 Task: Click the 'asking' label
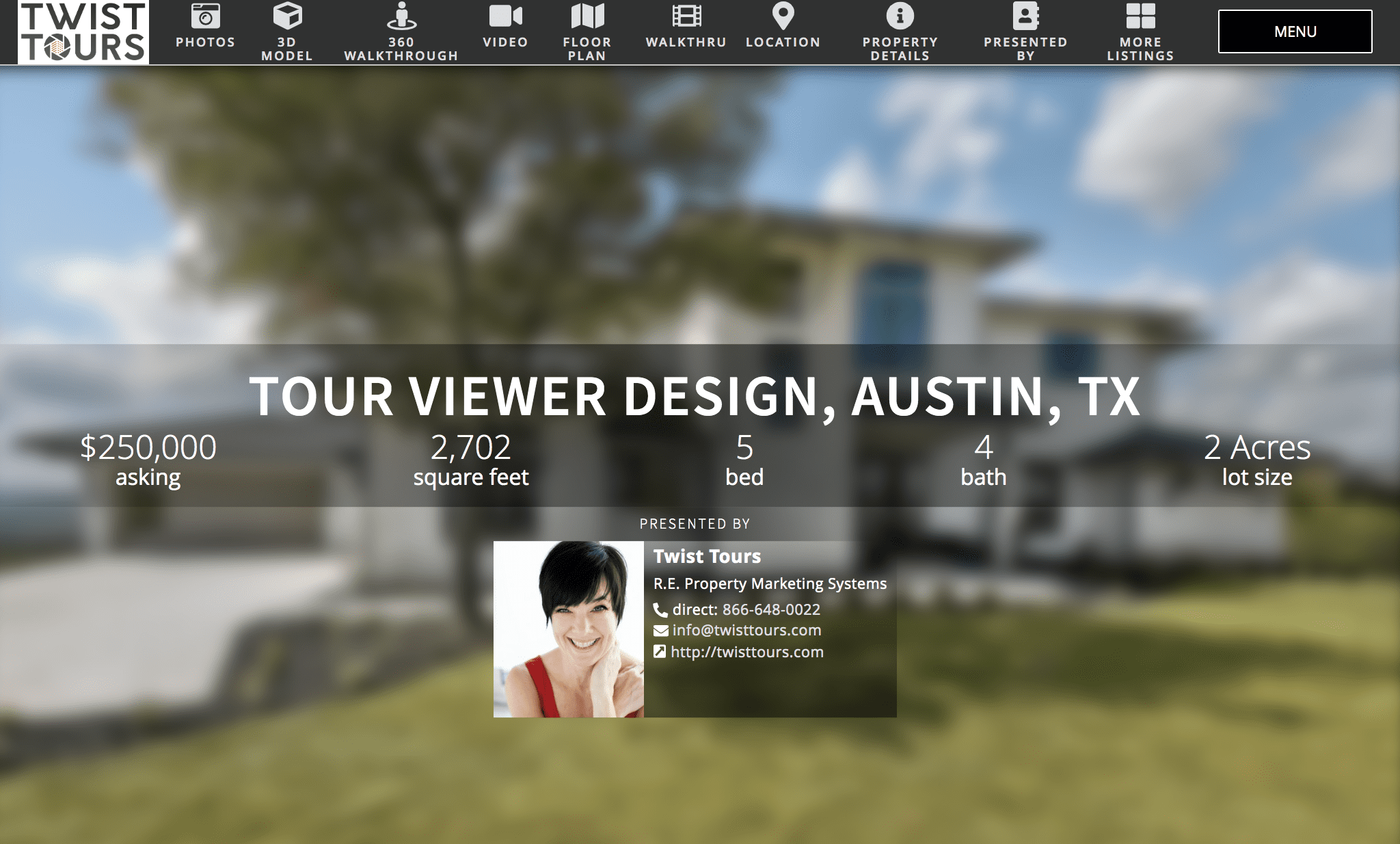coord(148,477)
